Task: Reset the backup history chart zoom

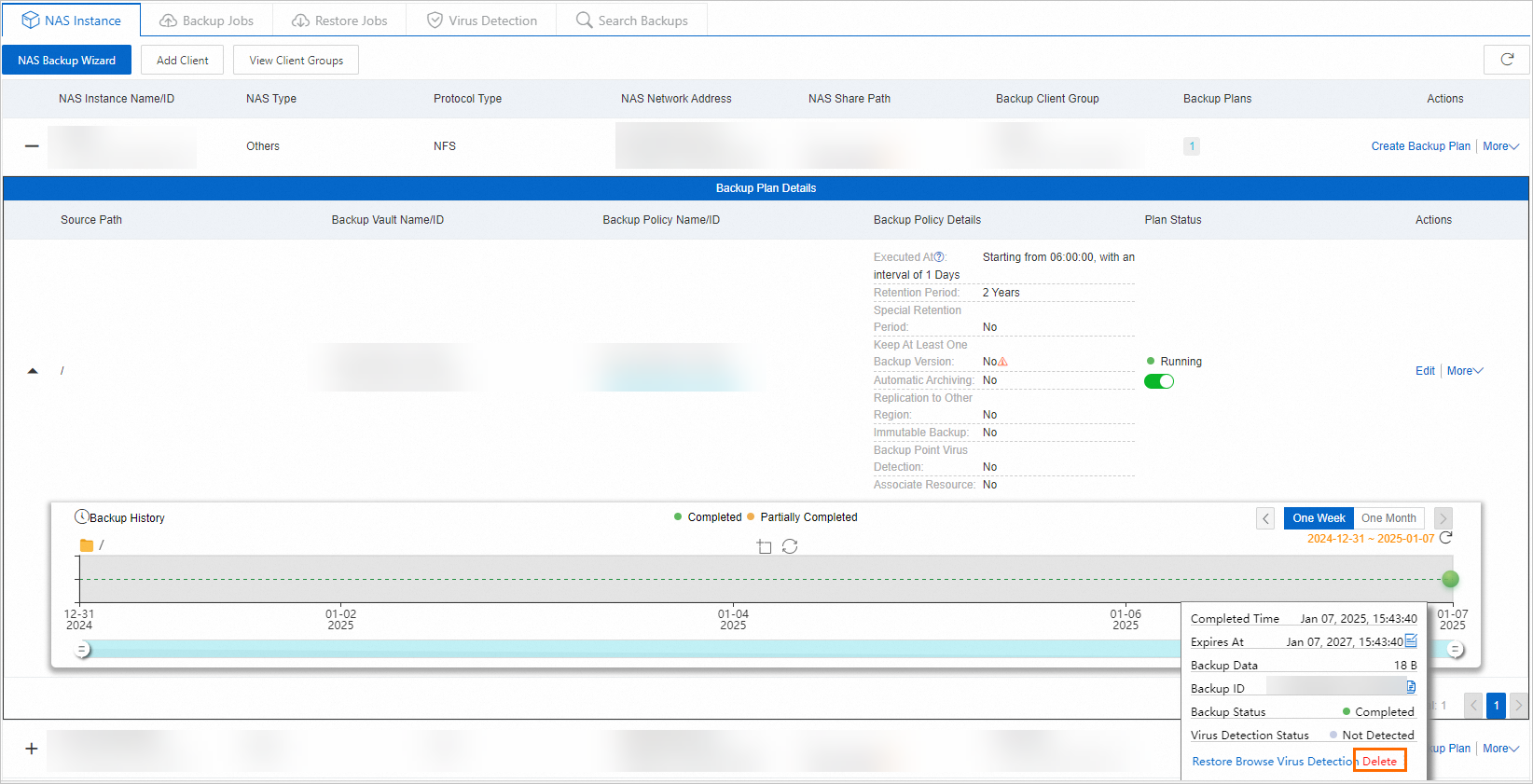Action: click(790, 546)
